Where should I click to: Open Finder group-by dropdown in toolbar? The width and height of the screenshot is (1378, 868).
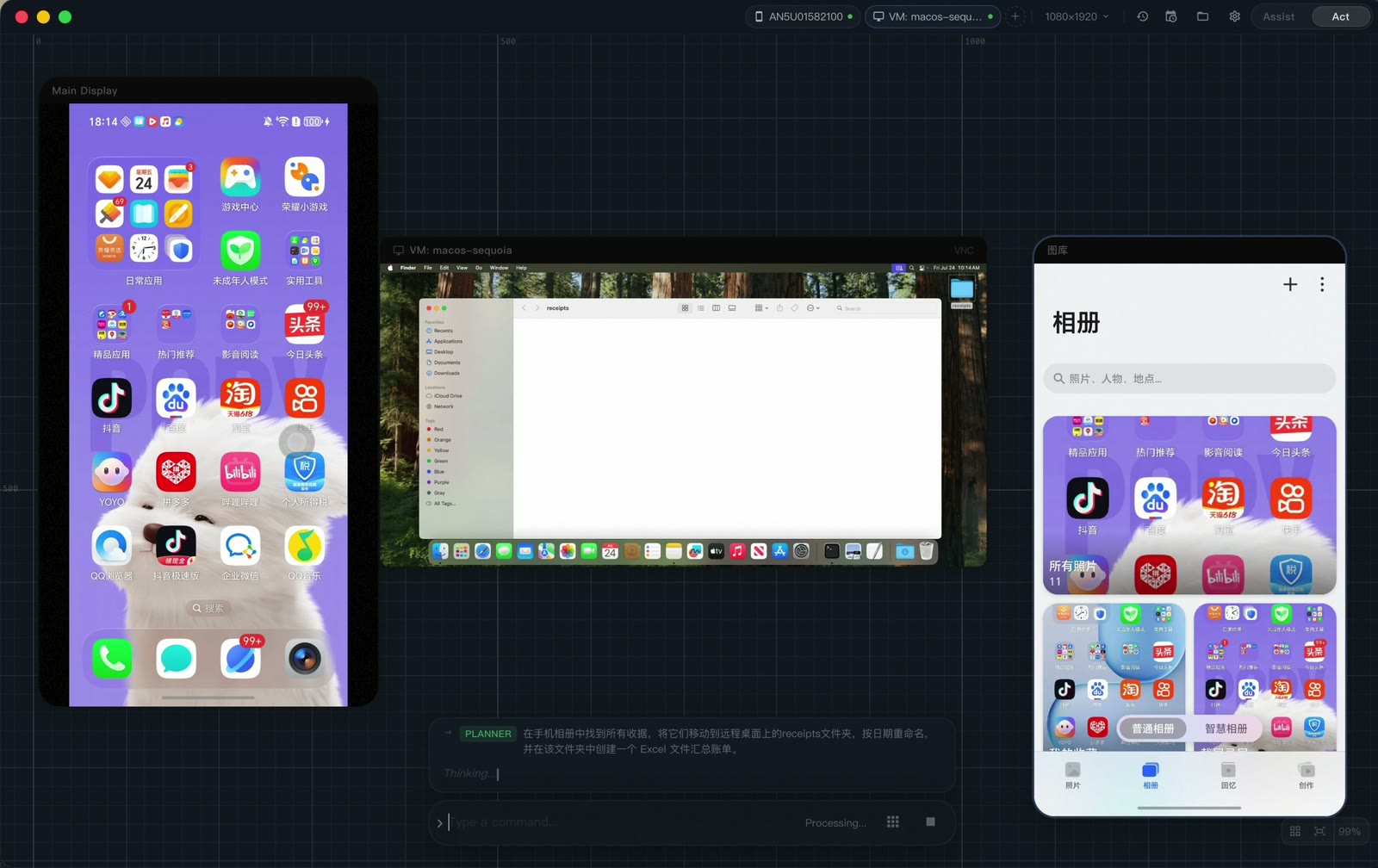(x=761, y=307)
